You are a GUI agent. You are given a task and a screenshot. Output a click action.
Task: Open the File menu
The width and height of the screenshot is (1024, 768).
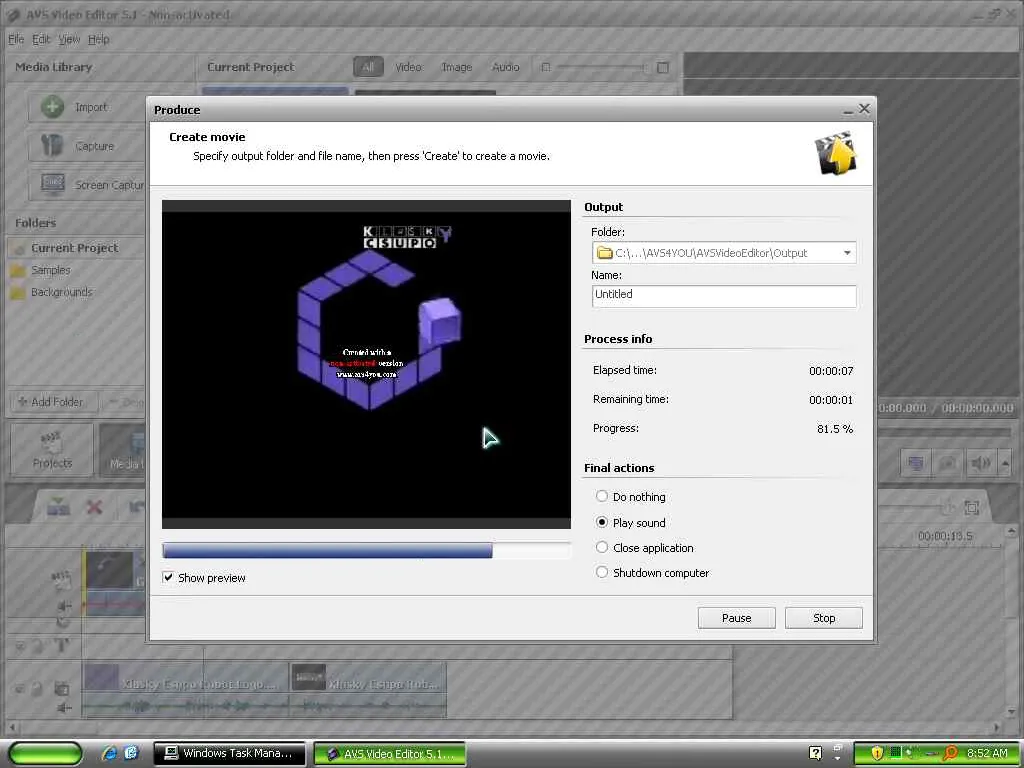click(16, 39)
